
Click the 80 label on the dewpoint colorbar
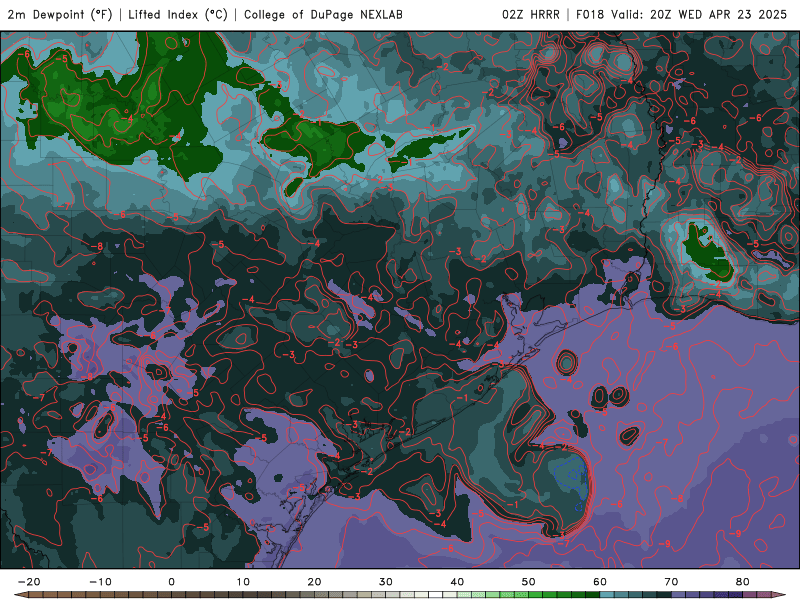(743, 582)
